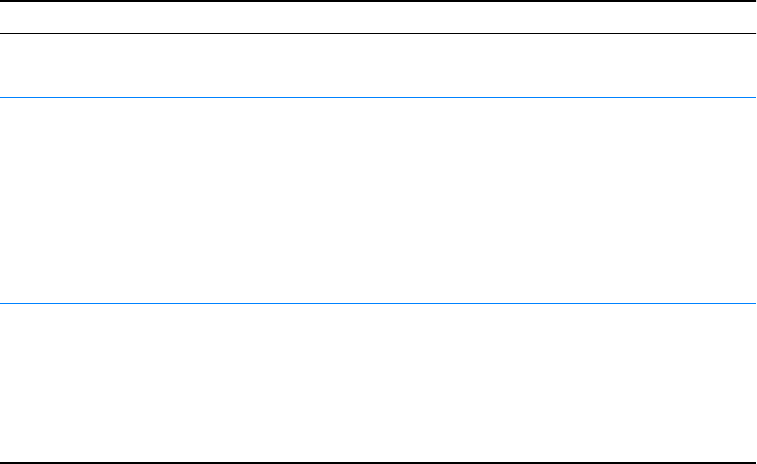Click the thick black top border line
This screenshot has width=757, height=464.
click(378, 2)
